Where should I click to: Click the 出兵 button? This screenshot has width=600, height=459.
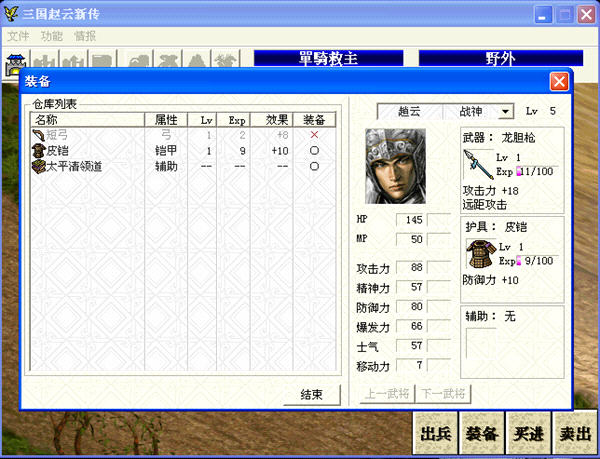point(435,434)
